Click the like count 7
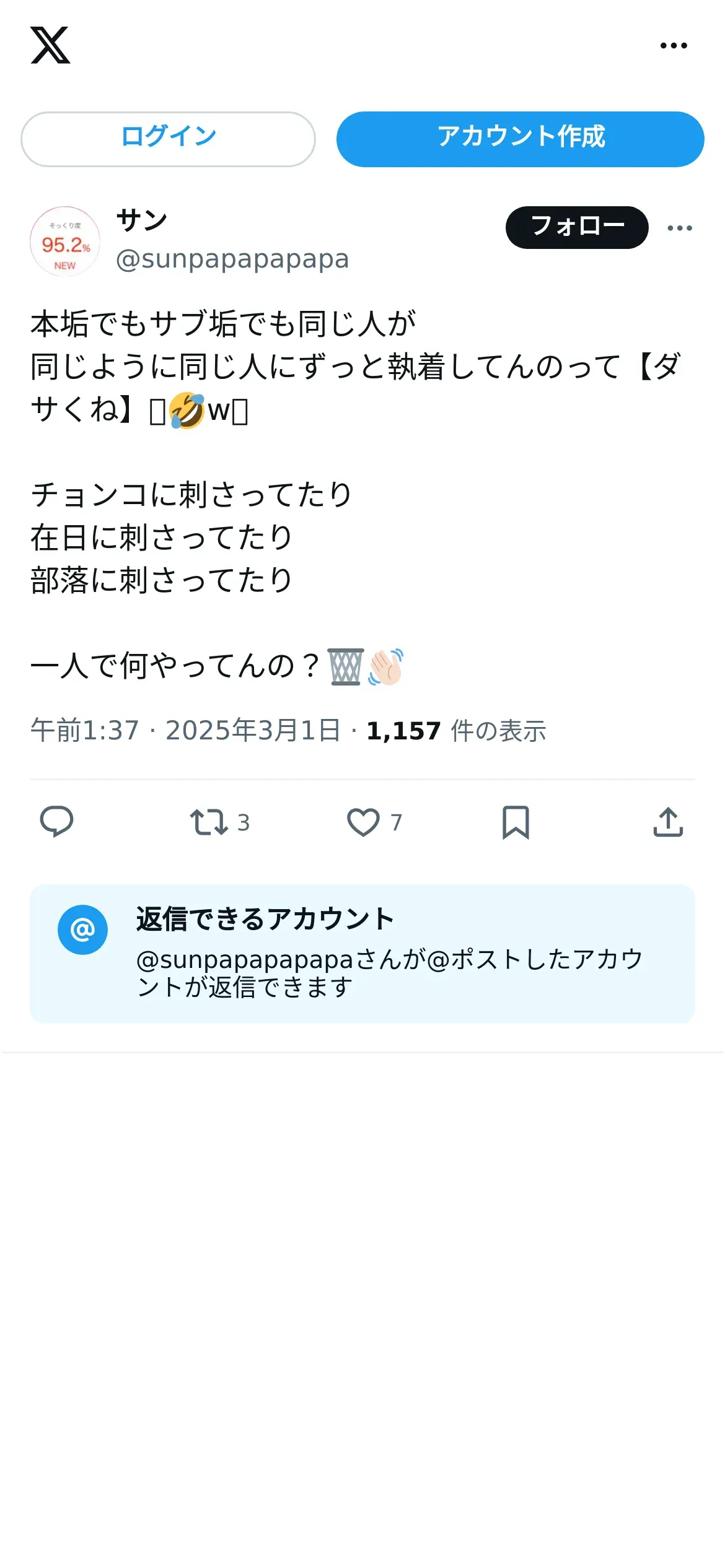This screenshot has height=1568, width=725. (397, 822)
